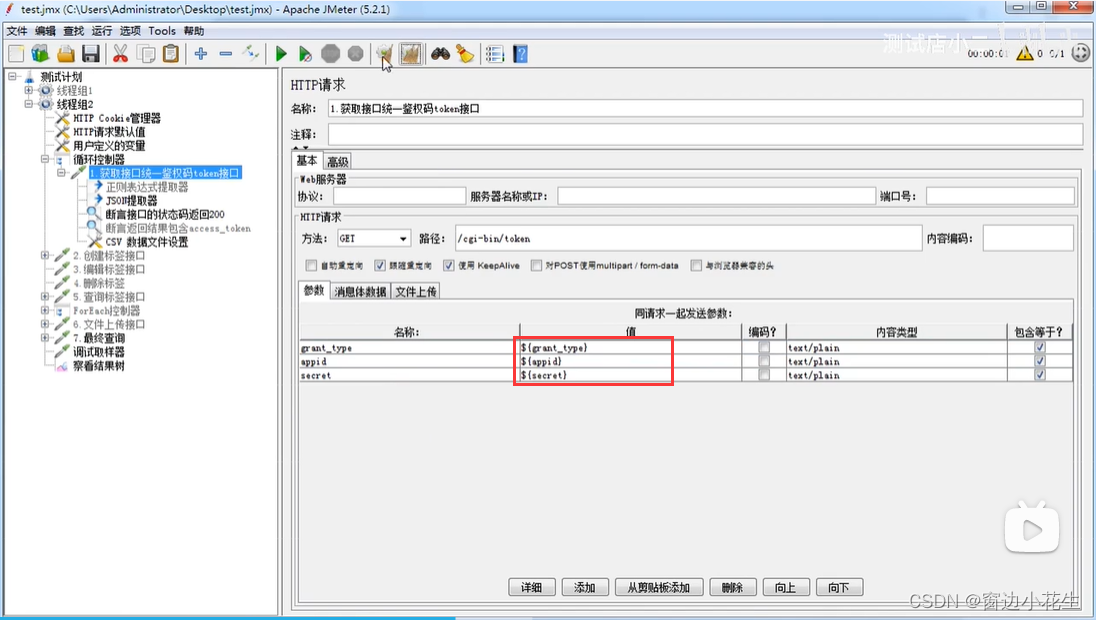Click the ${appid} value cell
Viewport: 1096px width, 620px height.
coord(630,361)
